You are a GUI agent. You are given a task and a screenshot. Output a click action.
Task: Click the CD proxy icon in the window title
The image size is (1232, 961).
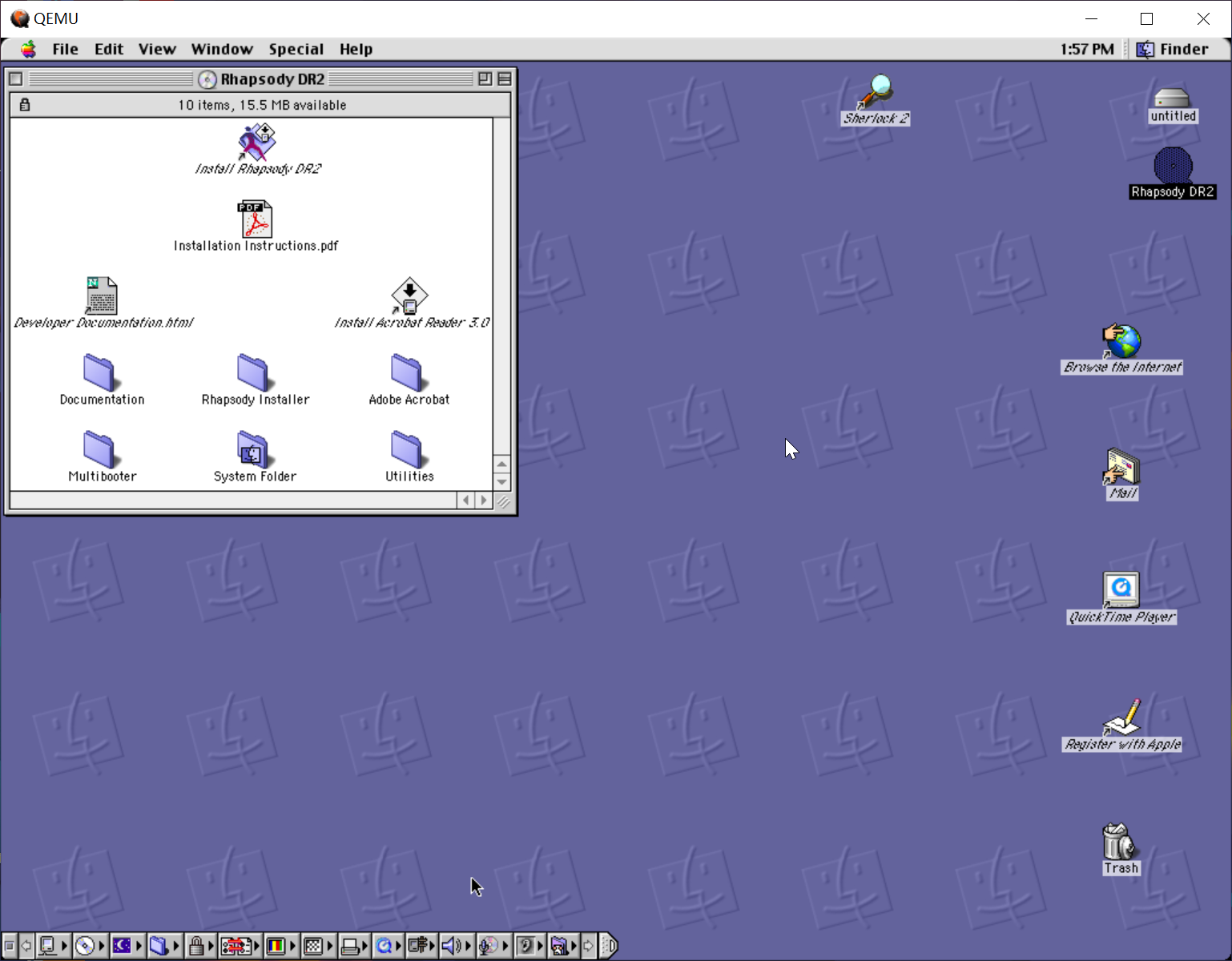pos(207,79)
